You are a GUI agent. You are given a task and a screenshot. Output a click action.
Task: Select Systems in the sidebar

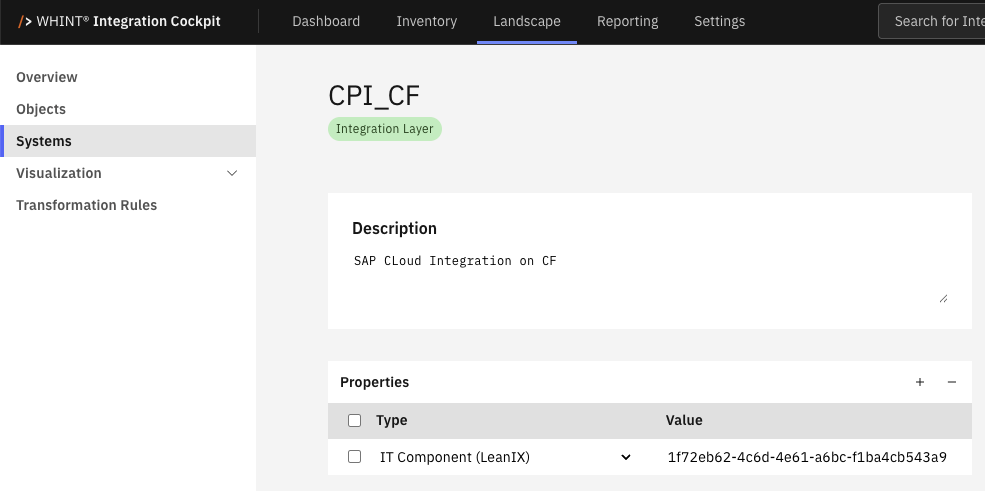(x=44, y=141)
